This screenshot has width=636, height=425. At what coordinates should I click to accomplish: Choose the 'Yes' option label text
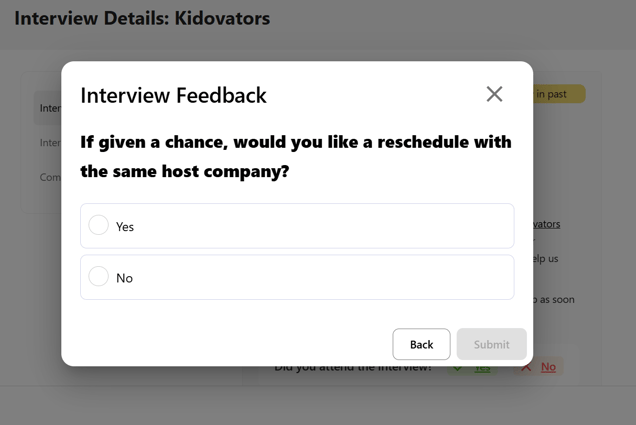[125, 227]
